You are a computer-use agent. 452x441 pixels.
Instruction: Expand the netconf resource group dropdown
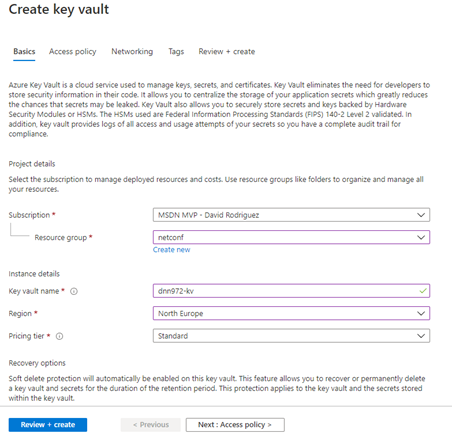[x=291, y=237]
